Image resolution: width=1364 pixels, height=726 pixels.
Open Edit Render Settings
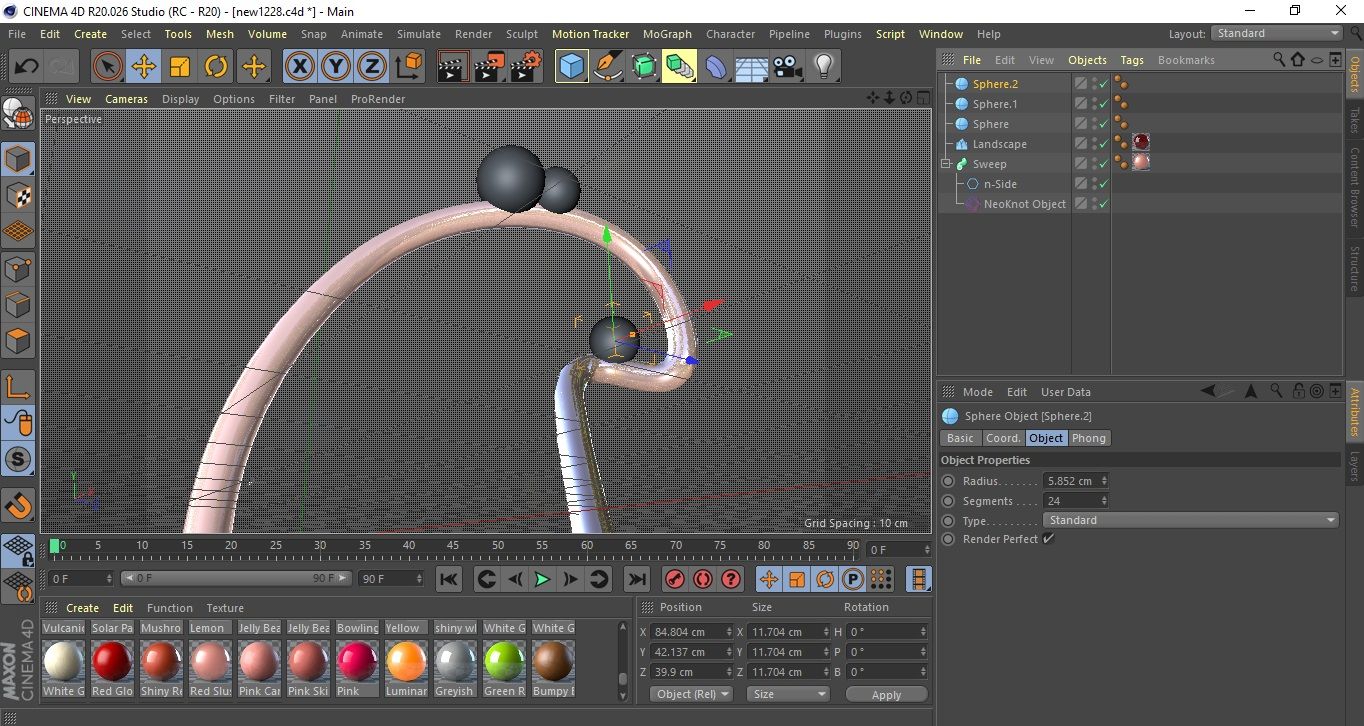coord(525,67)
